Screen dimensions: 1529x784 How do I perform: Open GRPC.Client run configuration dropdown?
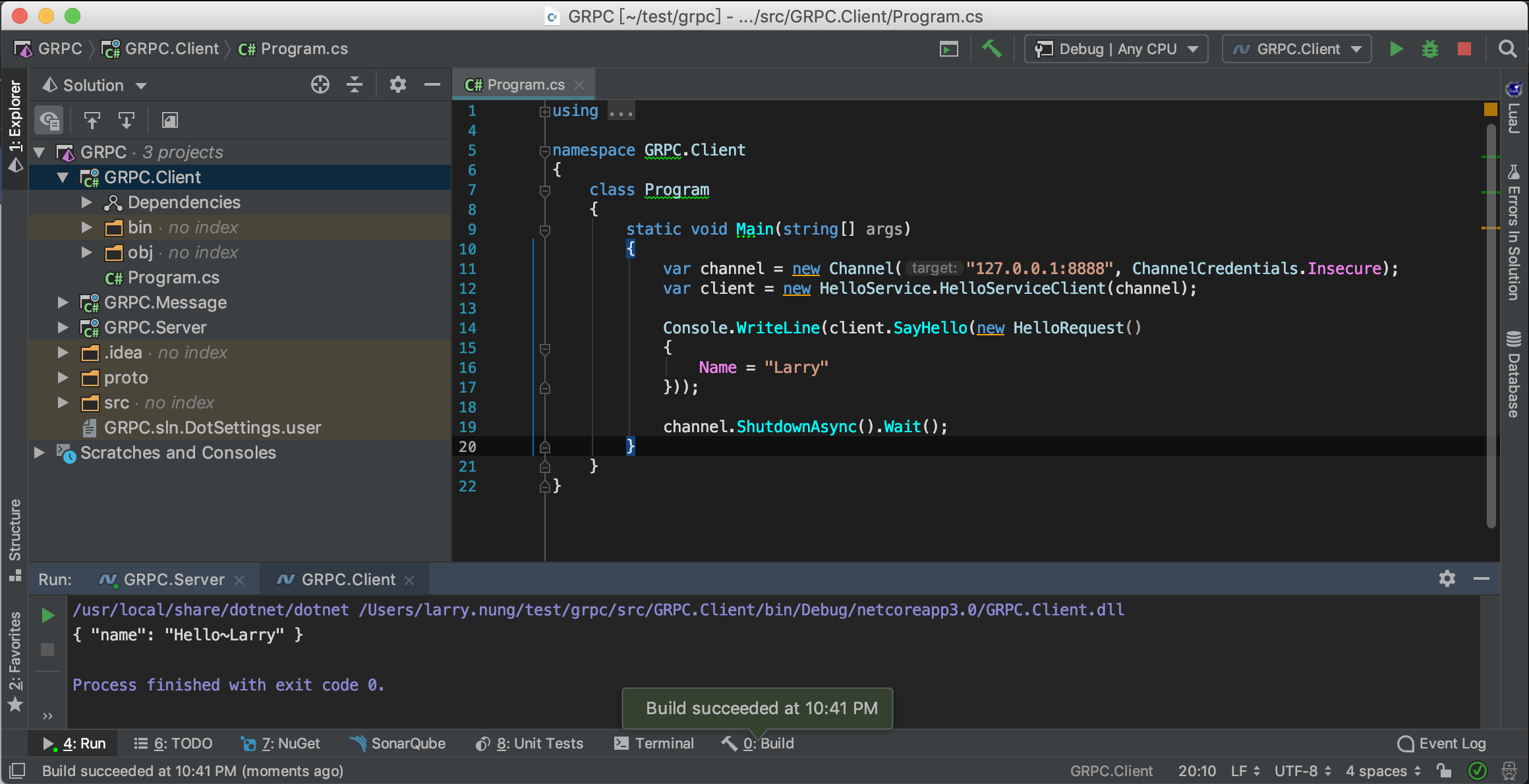[1297, 49]
